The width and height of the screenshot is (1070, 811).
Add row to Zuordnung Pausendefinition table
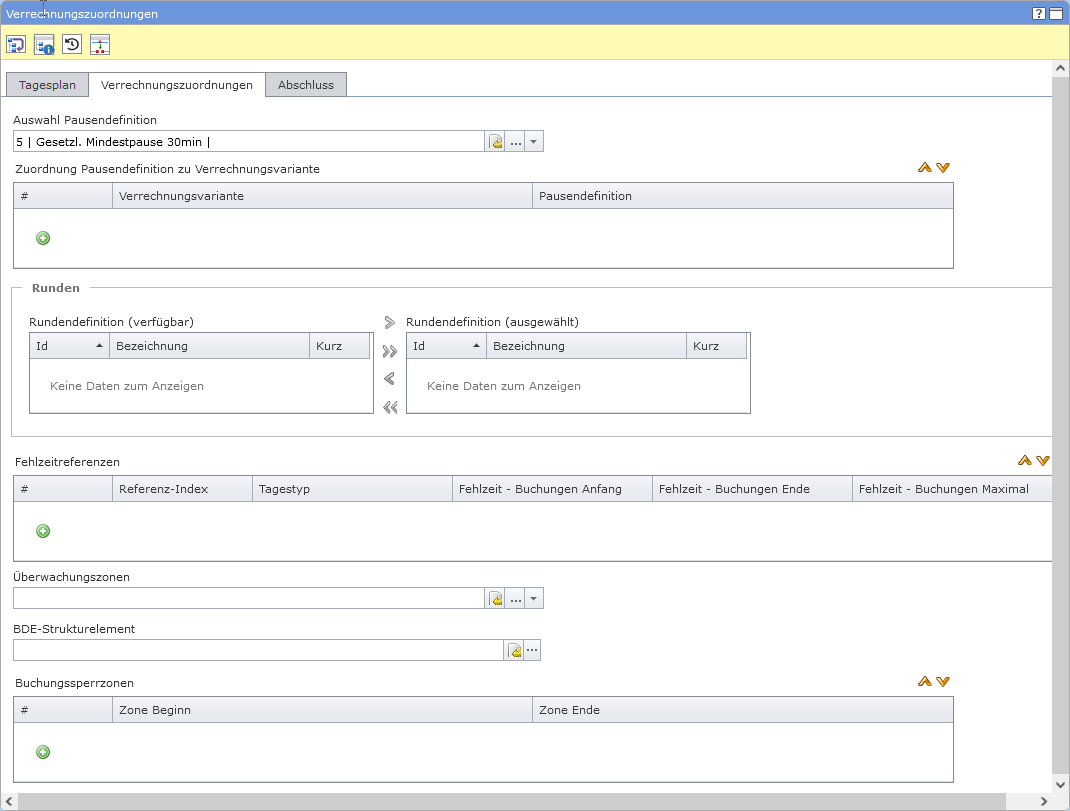[x=43, y=238]
